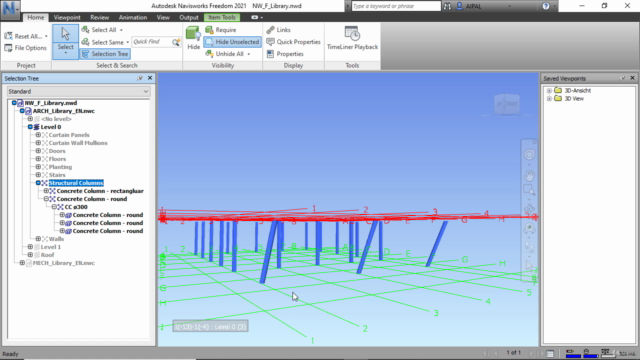Select ARCH_Library_EN.nwc in tree
640x360 pixels.
pos(64,111)
